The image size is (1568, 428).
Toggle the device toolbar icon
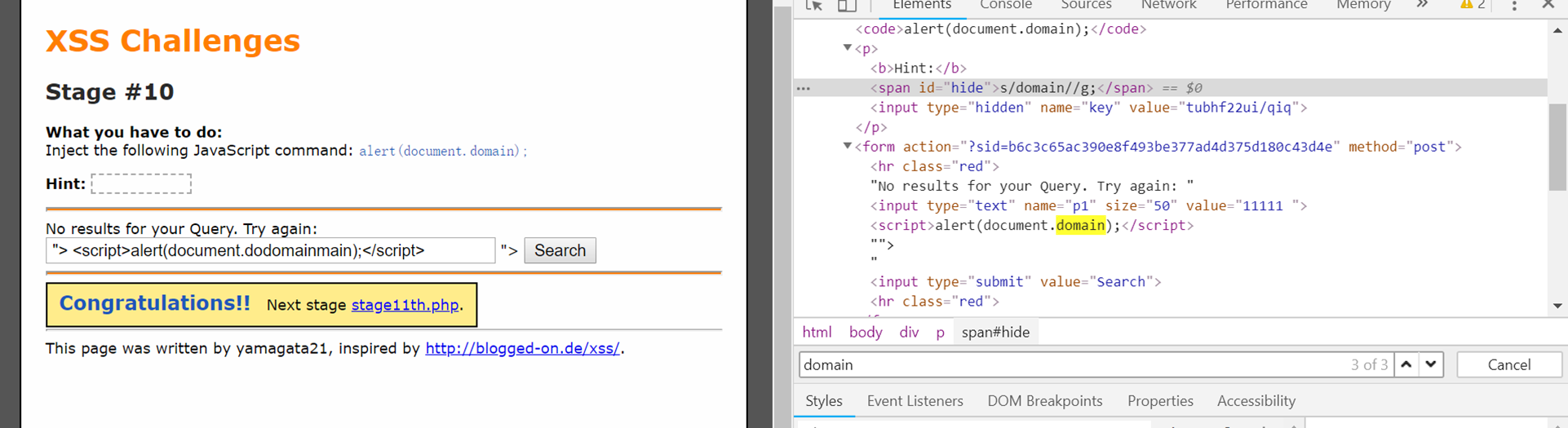point(847,5)
